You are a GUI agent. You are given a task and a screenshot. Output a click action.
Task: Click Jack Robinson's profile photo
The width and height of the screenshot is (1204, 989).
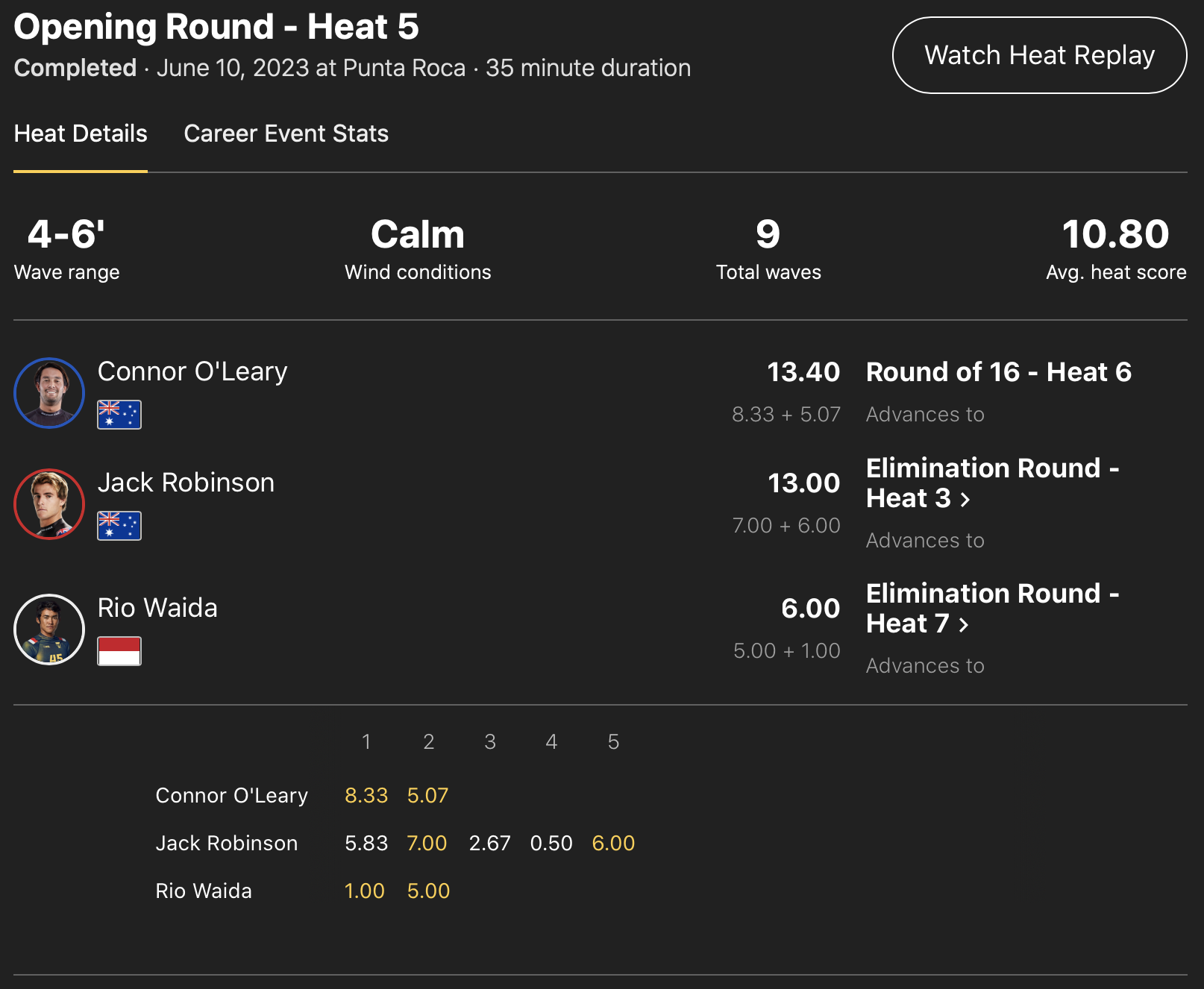49,503
